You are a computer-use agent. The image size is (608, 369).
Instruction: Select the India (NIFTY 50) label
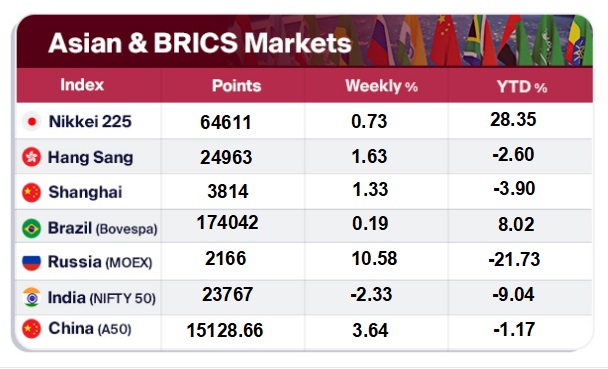102,298
